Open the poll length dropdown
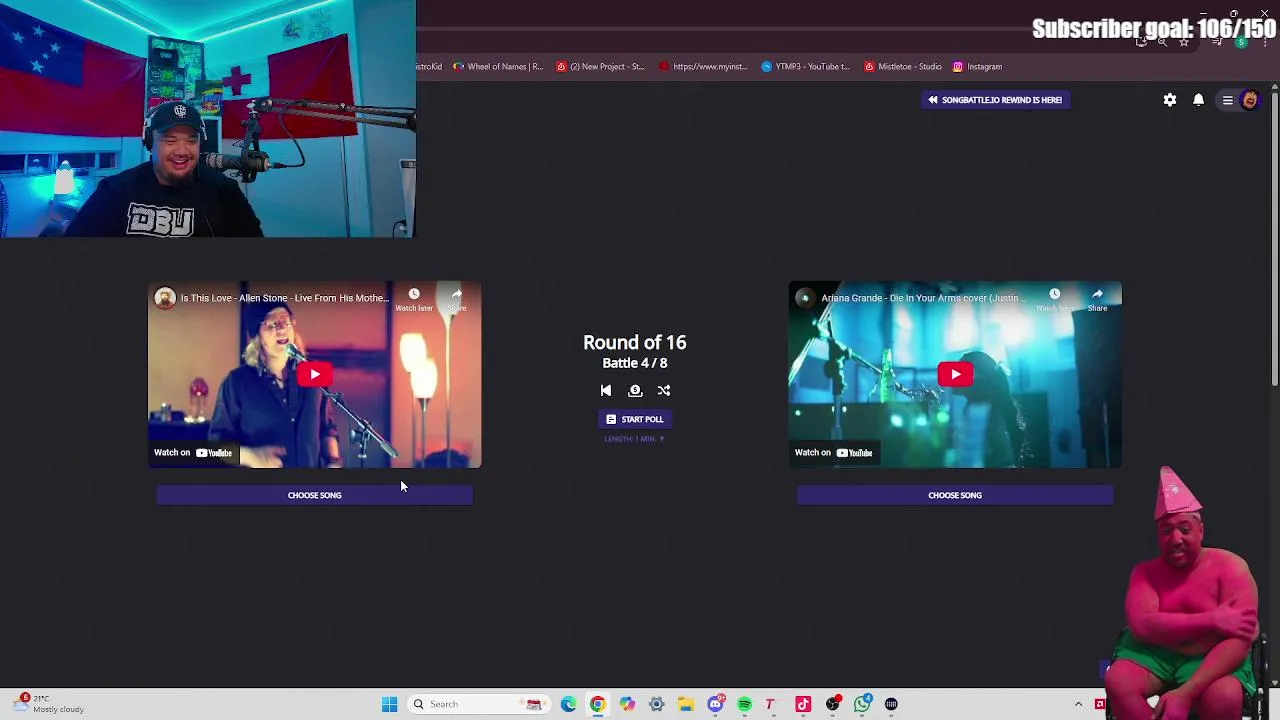The image size is (1280, 720). pos(634,439)
